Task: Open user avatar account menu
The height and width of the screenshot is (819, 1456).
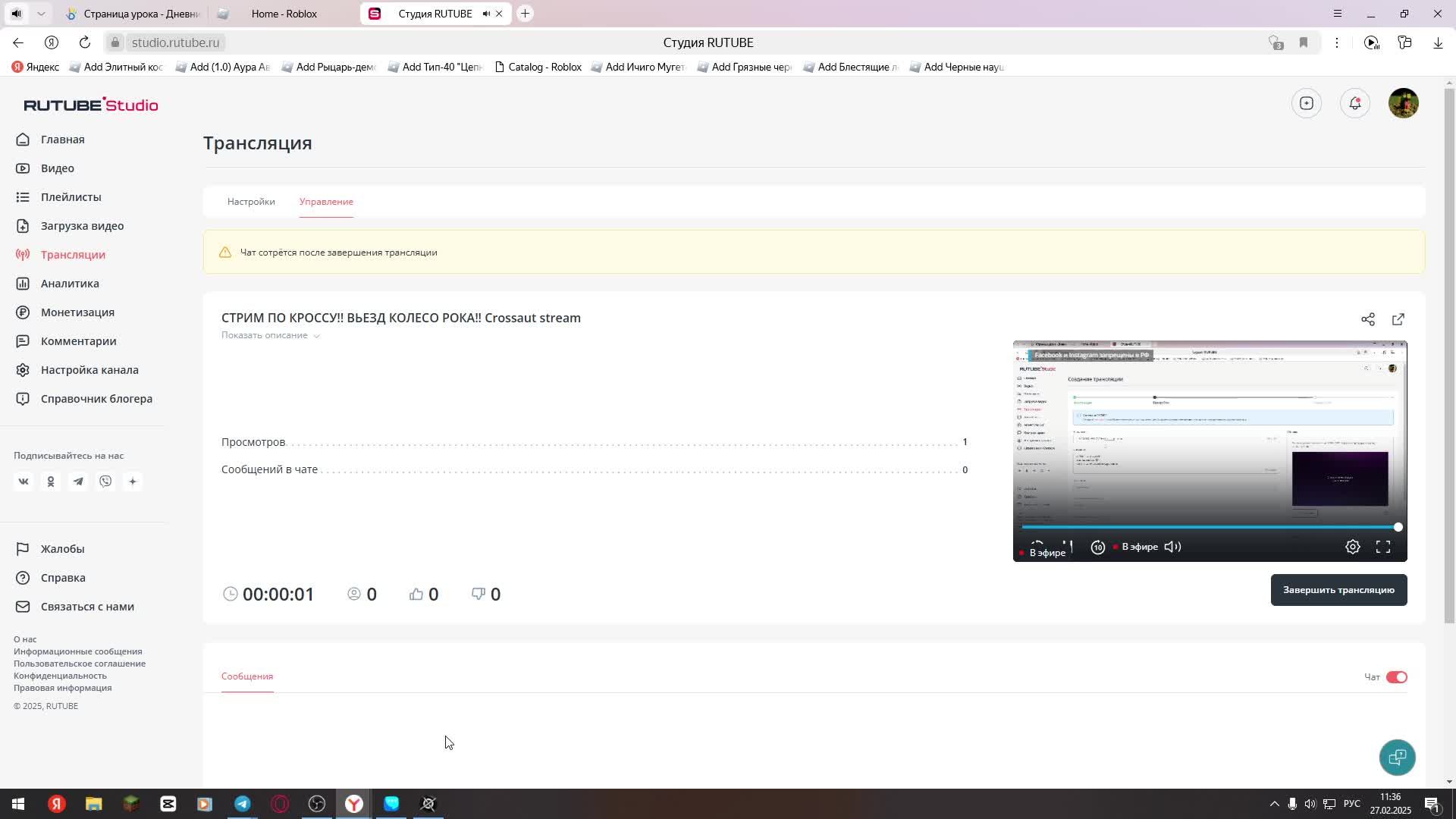Action: pos(1403,103)
